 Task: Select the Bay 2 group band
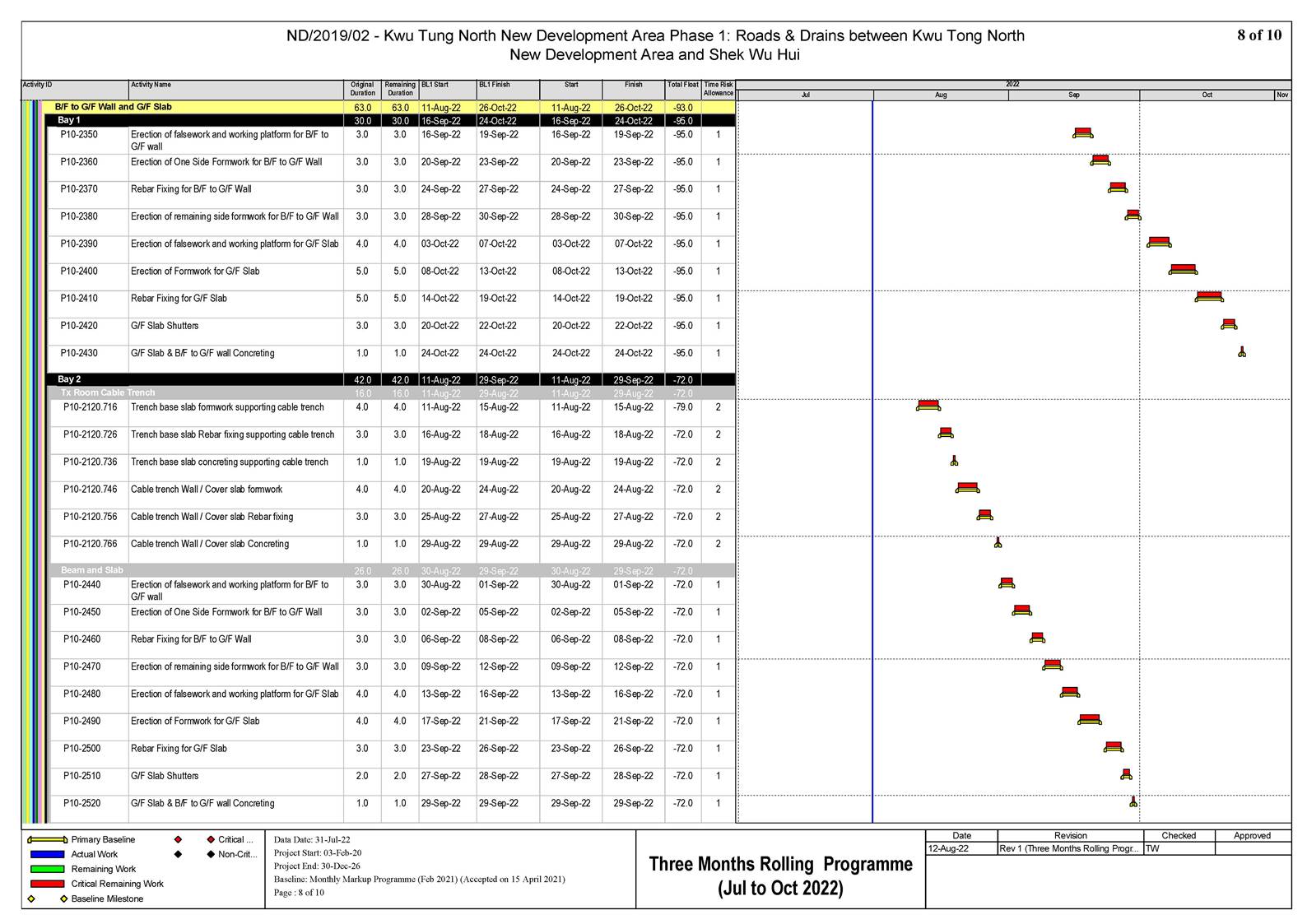click(391, 380)
